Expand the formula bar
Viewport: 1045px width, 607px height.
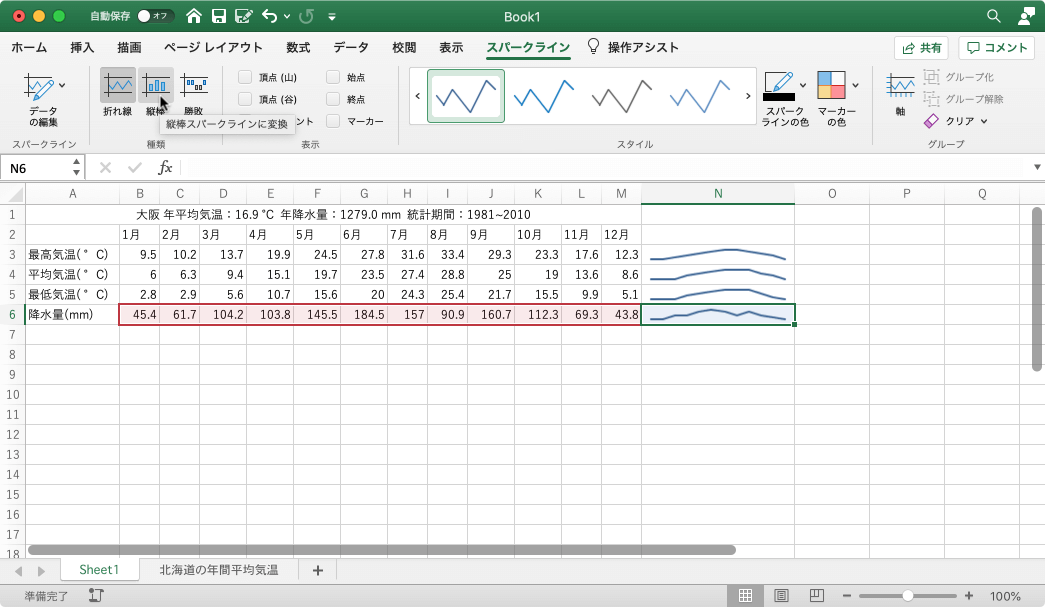coord(1037,167)
